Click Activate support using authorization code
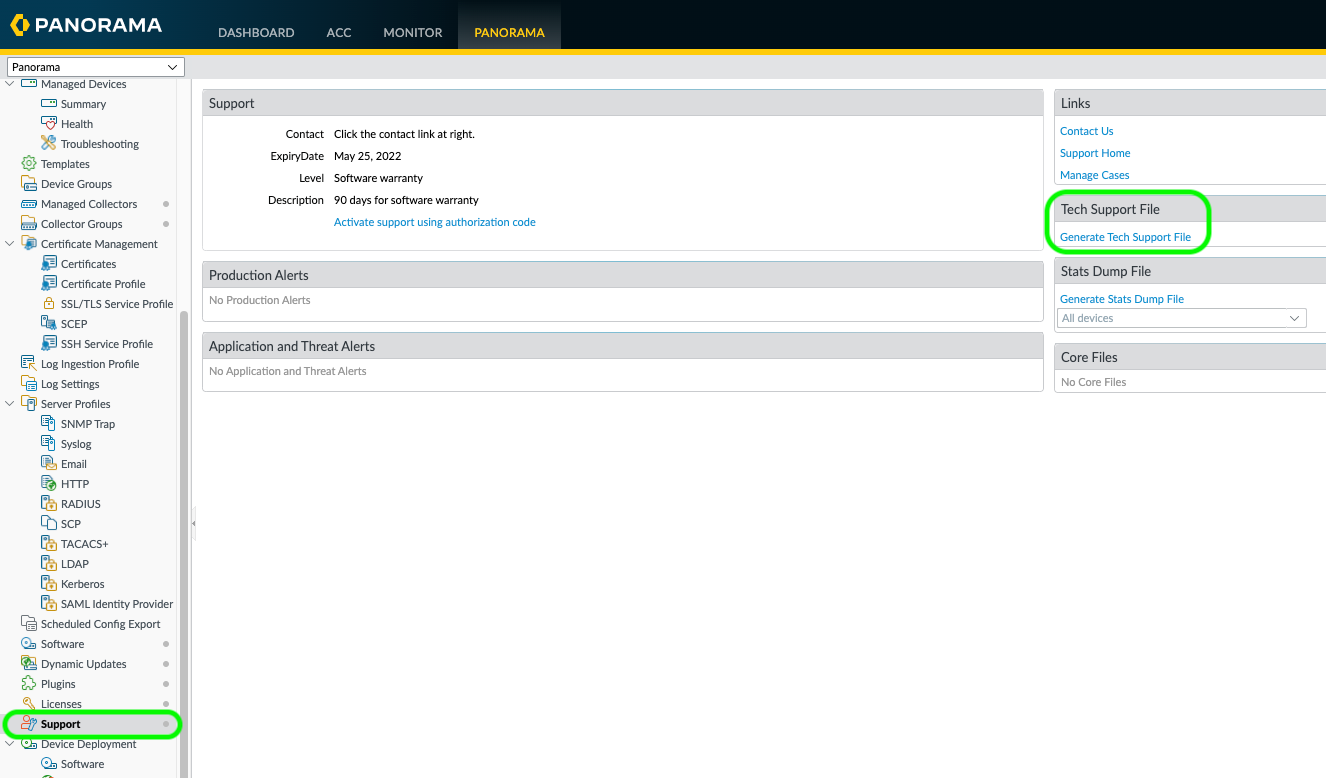 [435, 223]
